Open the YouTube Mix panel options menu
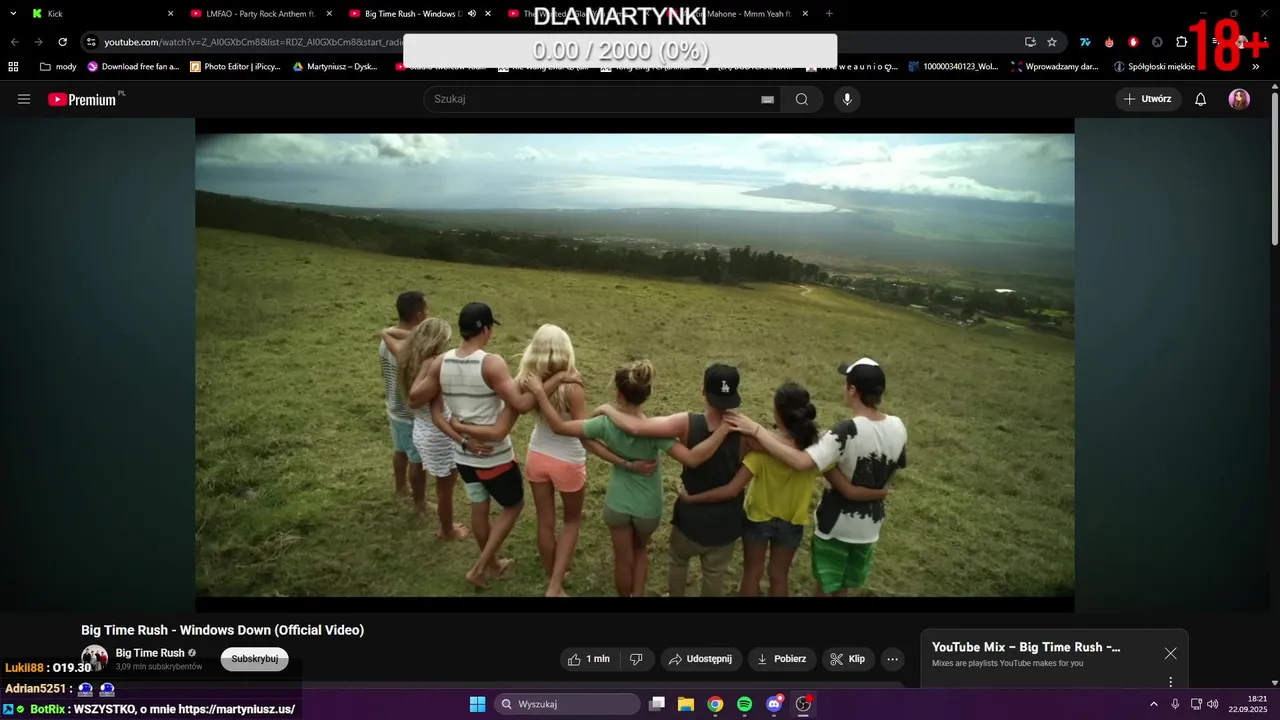 (1170, 682)
